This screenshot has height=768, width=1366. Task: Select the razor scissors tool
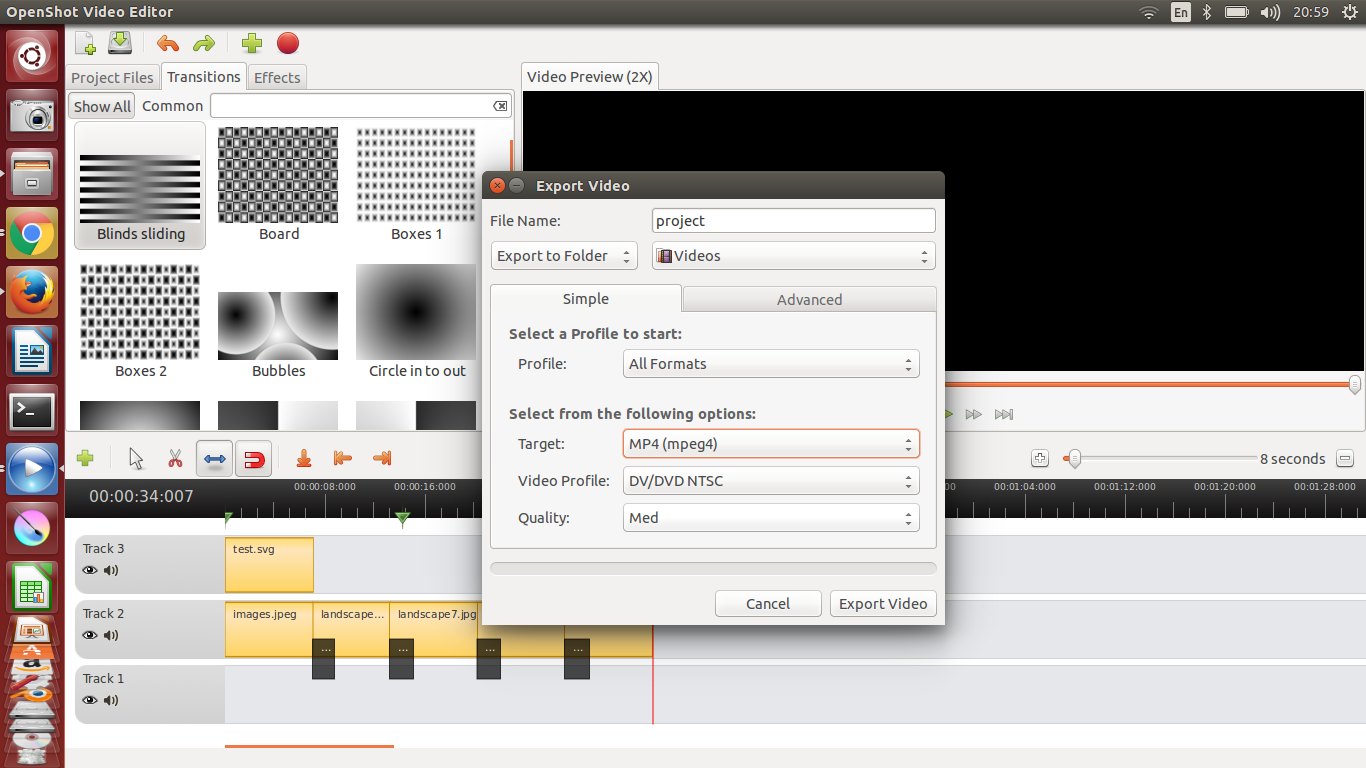pos(175,458)
